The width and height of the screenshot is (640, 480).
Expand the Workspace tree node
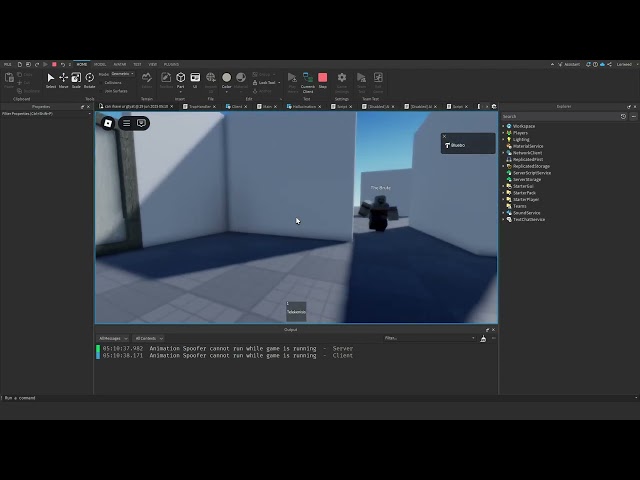click(503, 126)
